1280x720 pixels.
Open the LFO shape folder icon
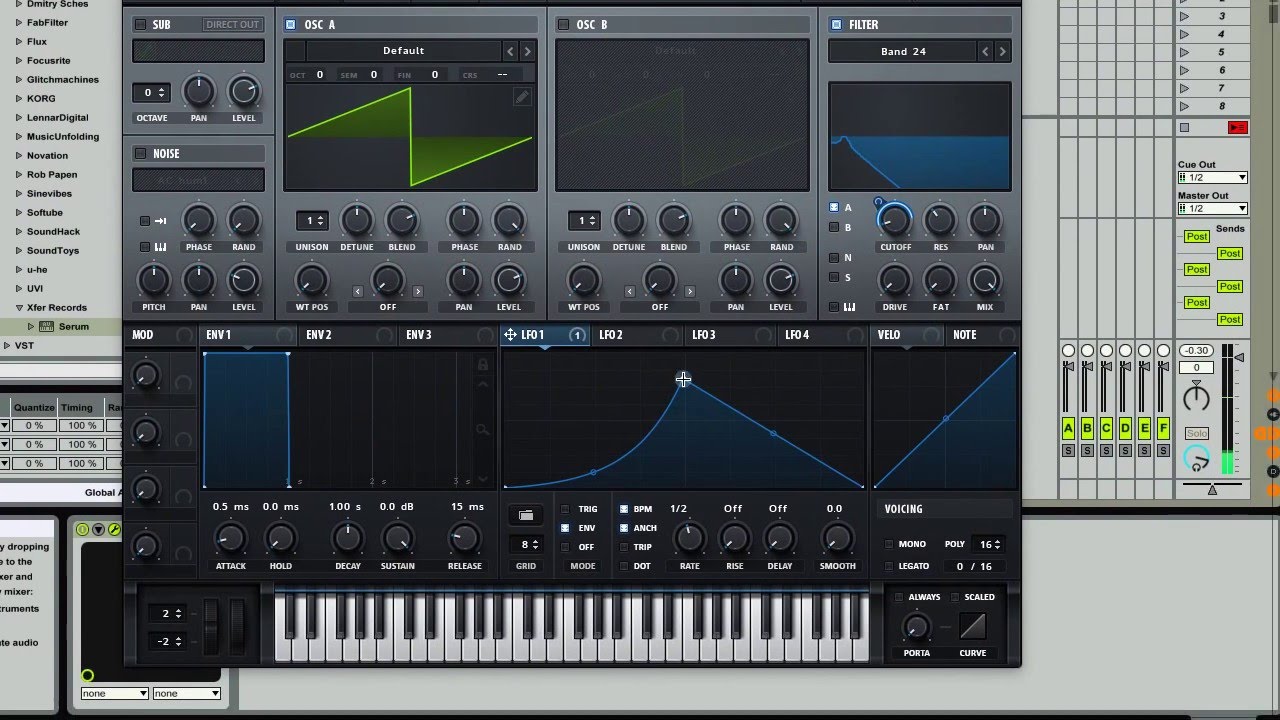tap(526, 515)
